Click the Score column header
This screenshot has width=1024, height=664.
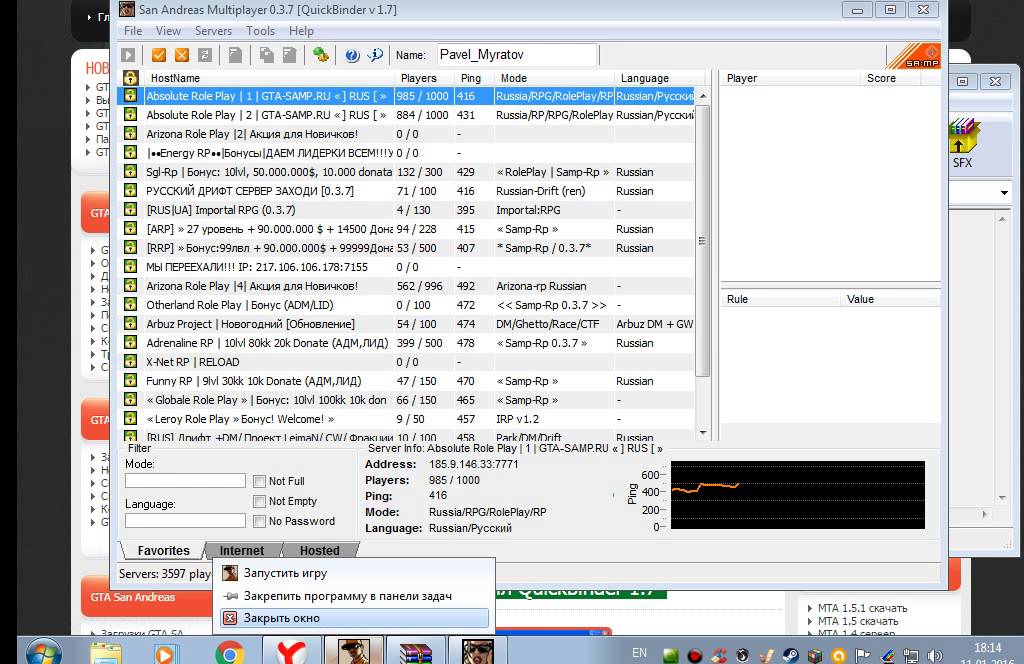point(890,78)
